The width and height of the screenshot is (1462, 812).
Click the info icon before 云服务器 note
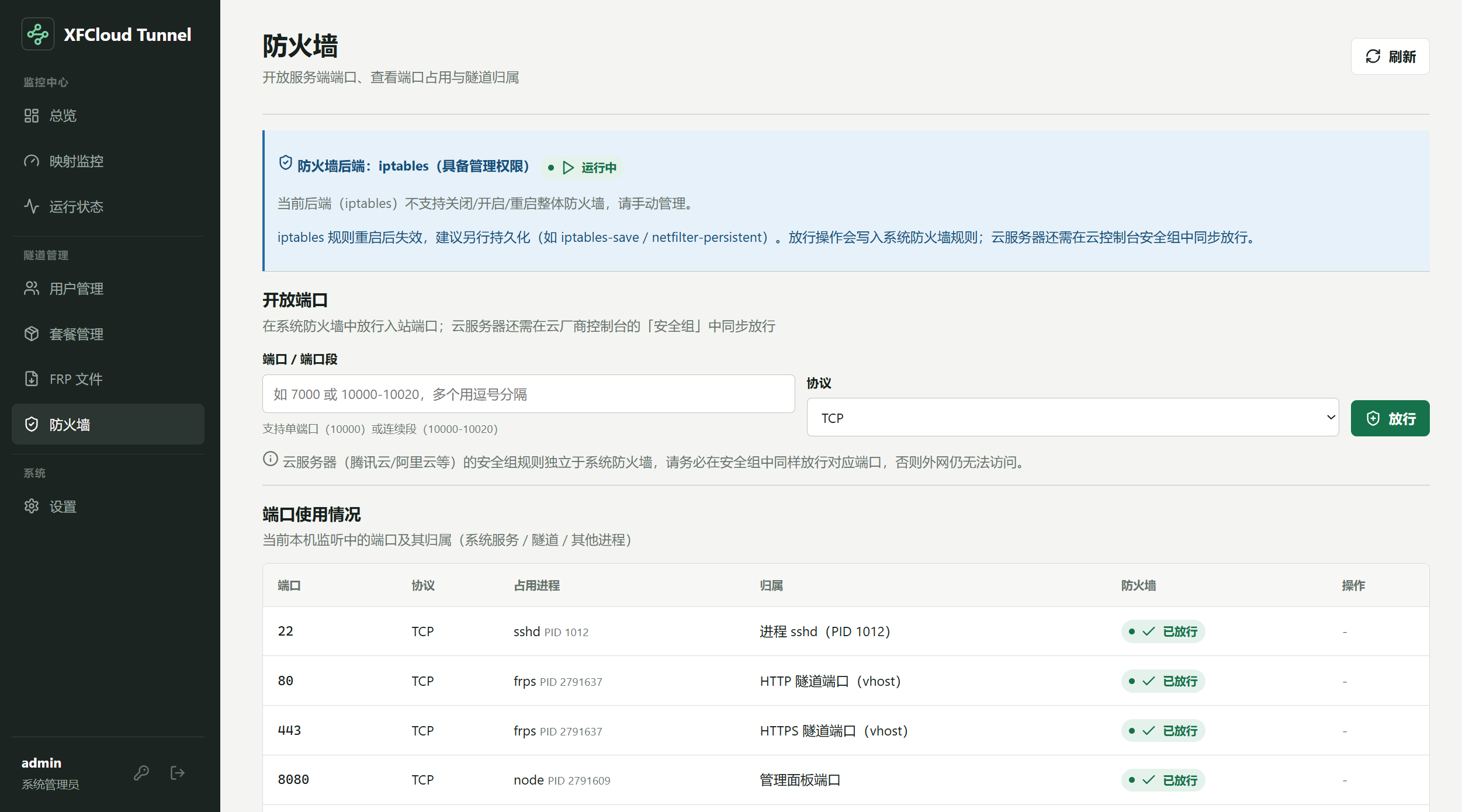click(270, 459)
